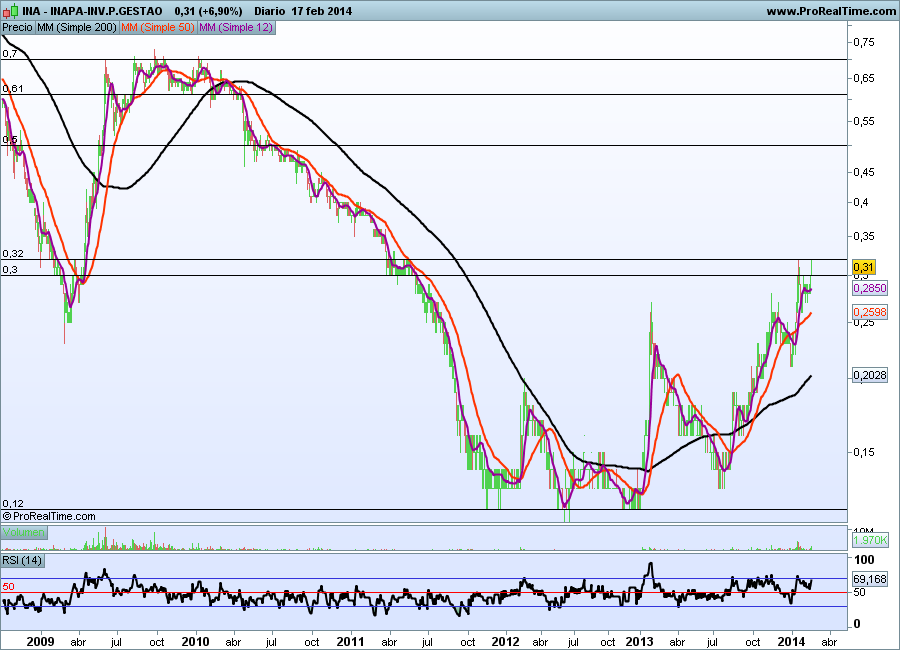The width and height of the screenshot is (900, 650).
Task: Open www.ProRealTime.com link at top right
Action: (x=831, y=11)
